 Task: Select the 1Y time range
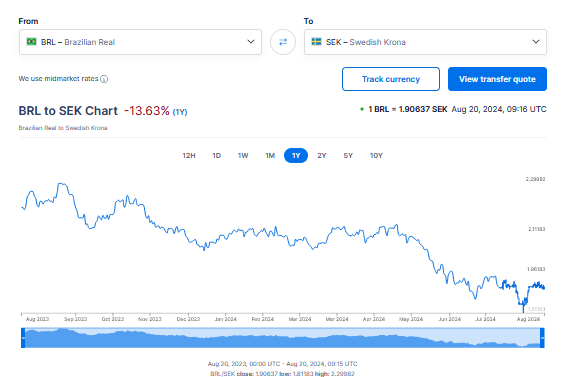296,156
